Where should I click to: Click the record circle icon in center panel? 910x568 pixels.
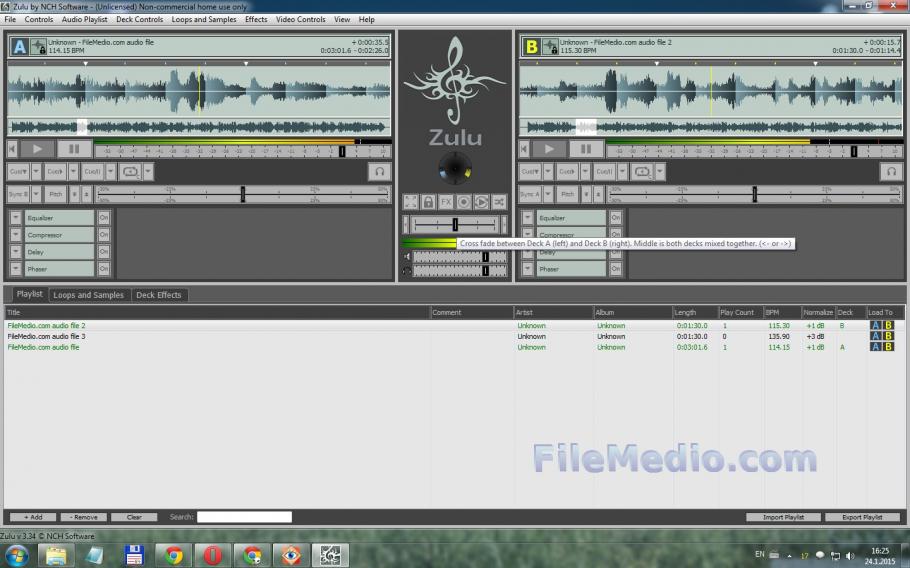point(464,202)
